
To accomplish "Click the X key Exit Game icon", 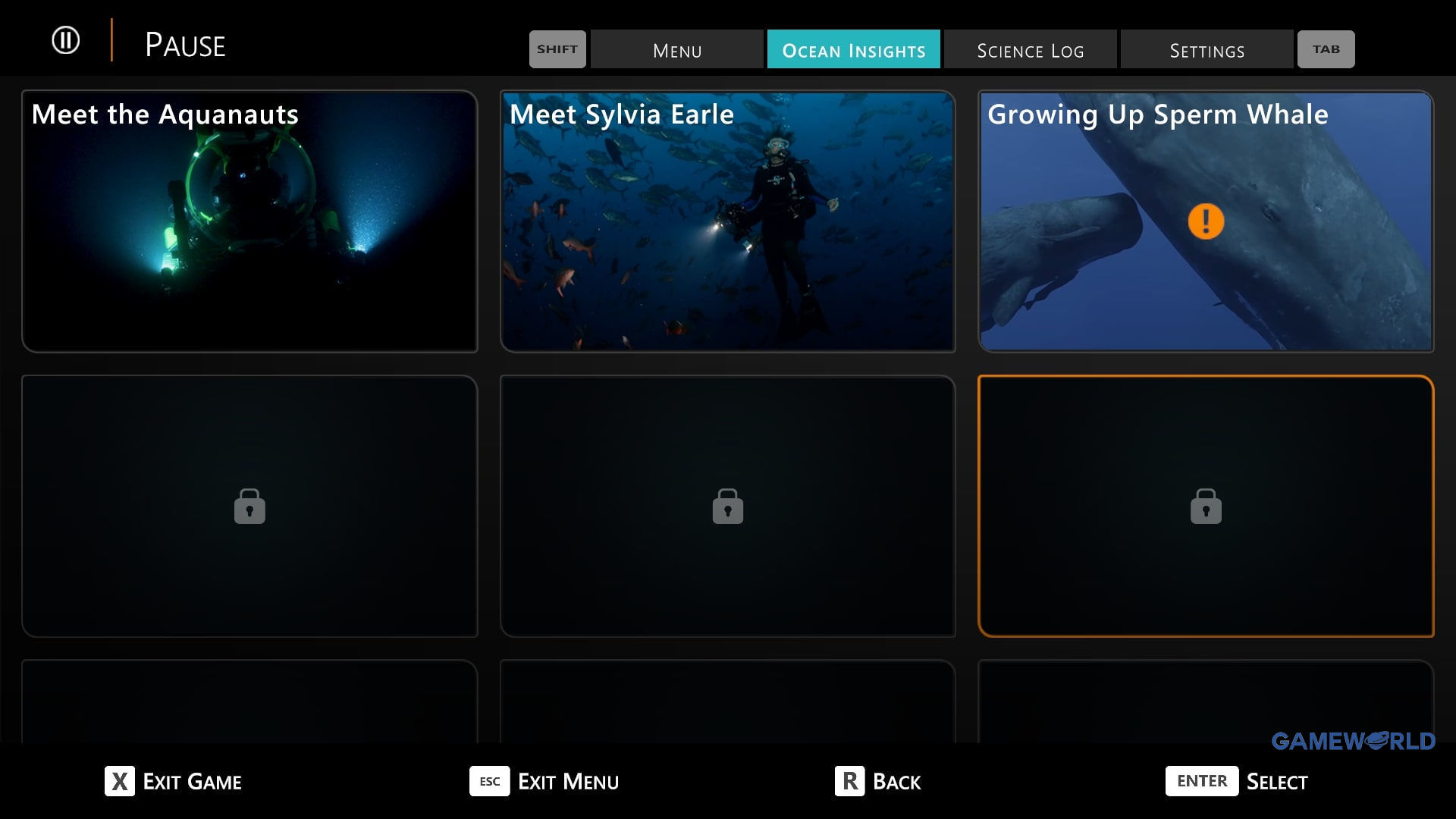I will (119, 781).
